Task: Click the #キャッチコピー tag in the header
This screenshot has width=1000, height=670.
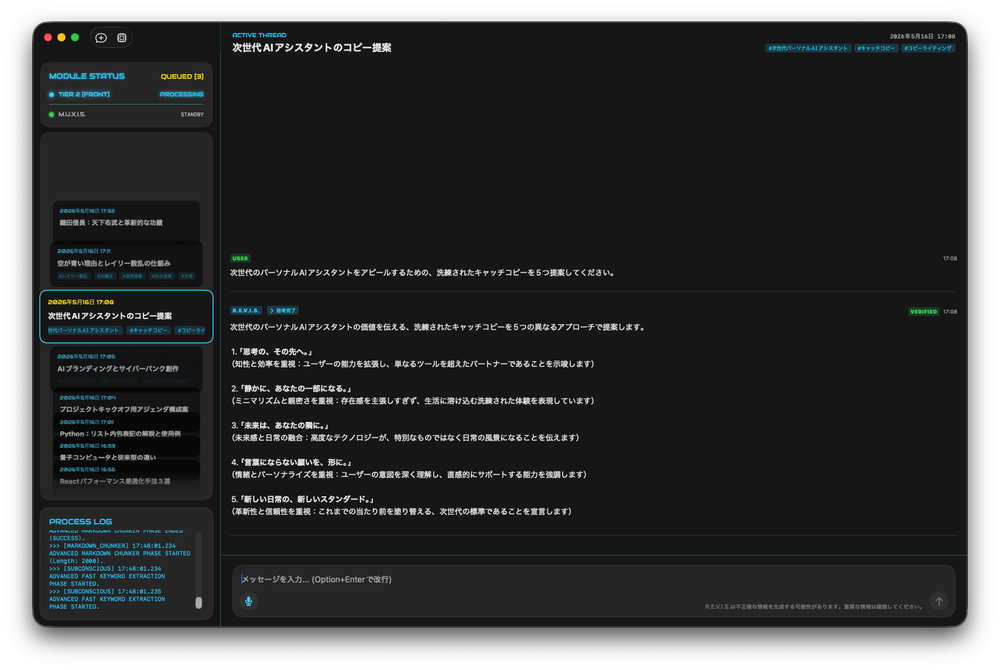Action: 876,48
